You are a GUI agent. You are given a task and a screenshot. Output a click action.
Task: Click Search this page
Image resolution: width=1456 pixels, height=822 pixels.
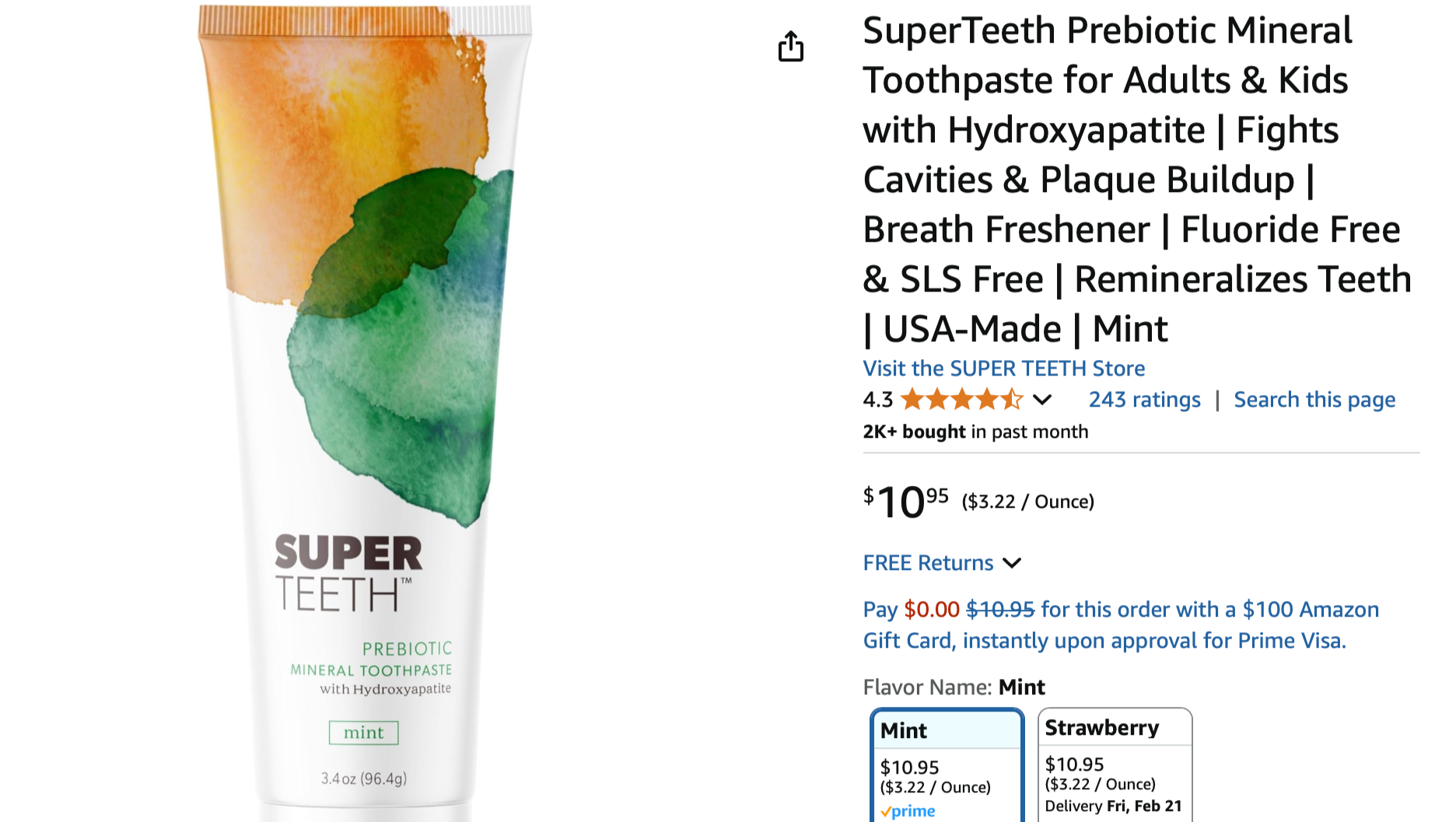click(1314, 399)
